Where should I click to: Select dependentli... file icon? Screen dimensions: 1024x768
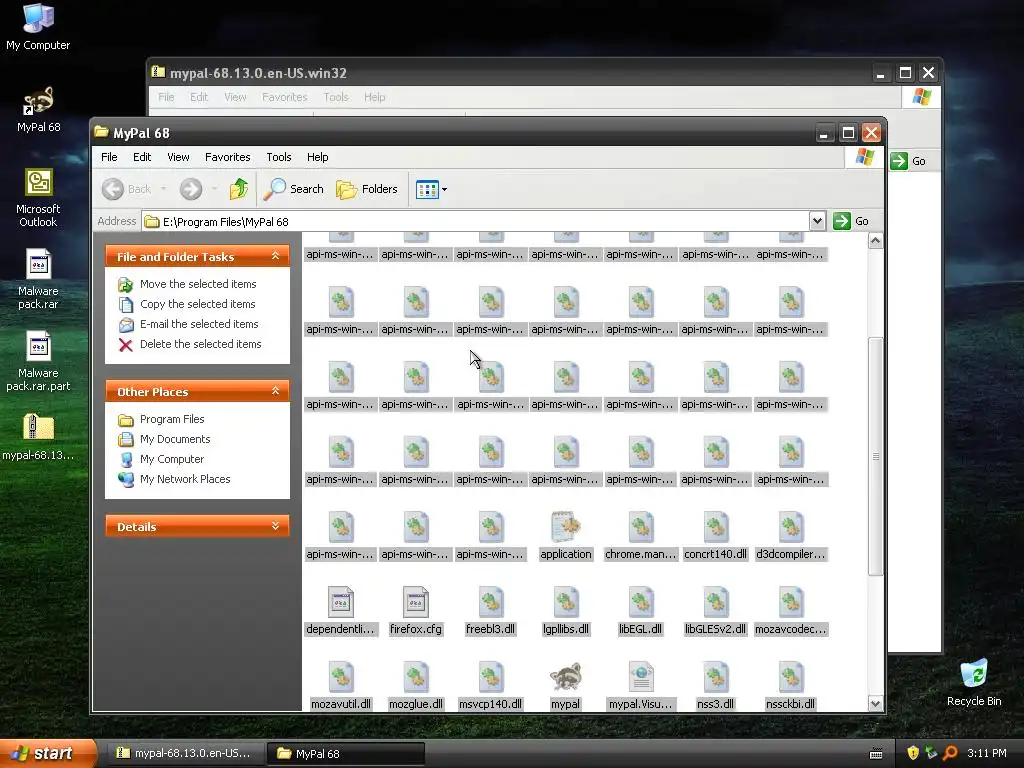[341, 602]
